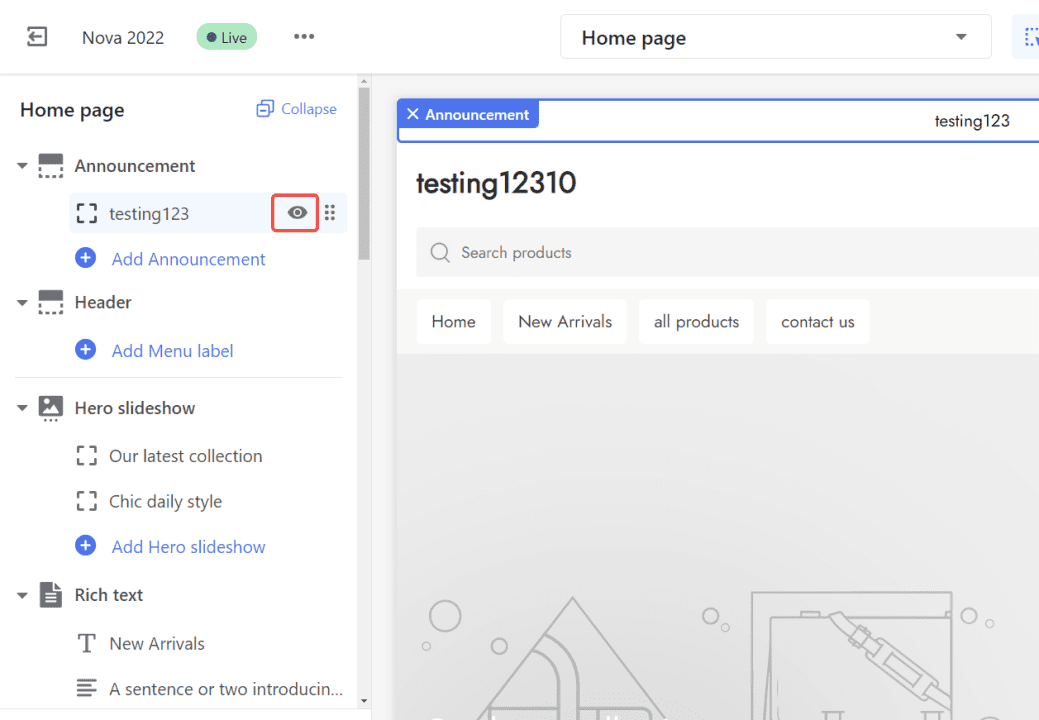Click the Nova 2022 theme name
The image size is (1039, 720).
click(x=123, y=38)
